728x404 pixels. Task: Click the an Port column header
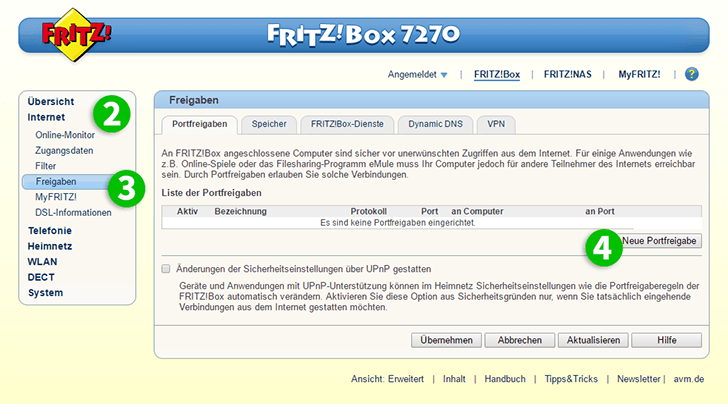click(x=600, y=211)
